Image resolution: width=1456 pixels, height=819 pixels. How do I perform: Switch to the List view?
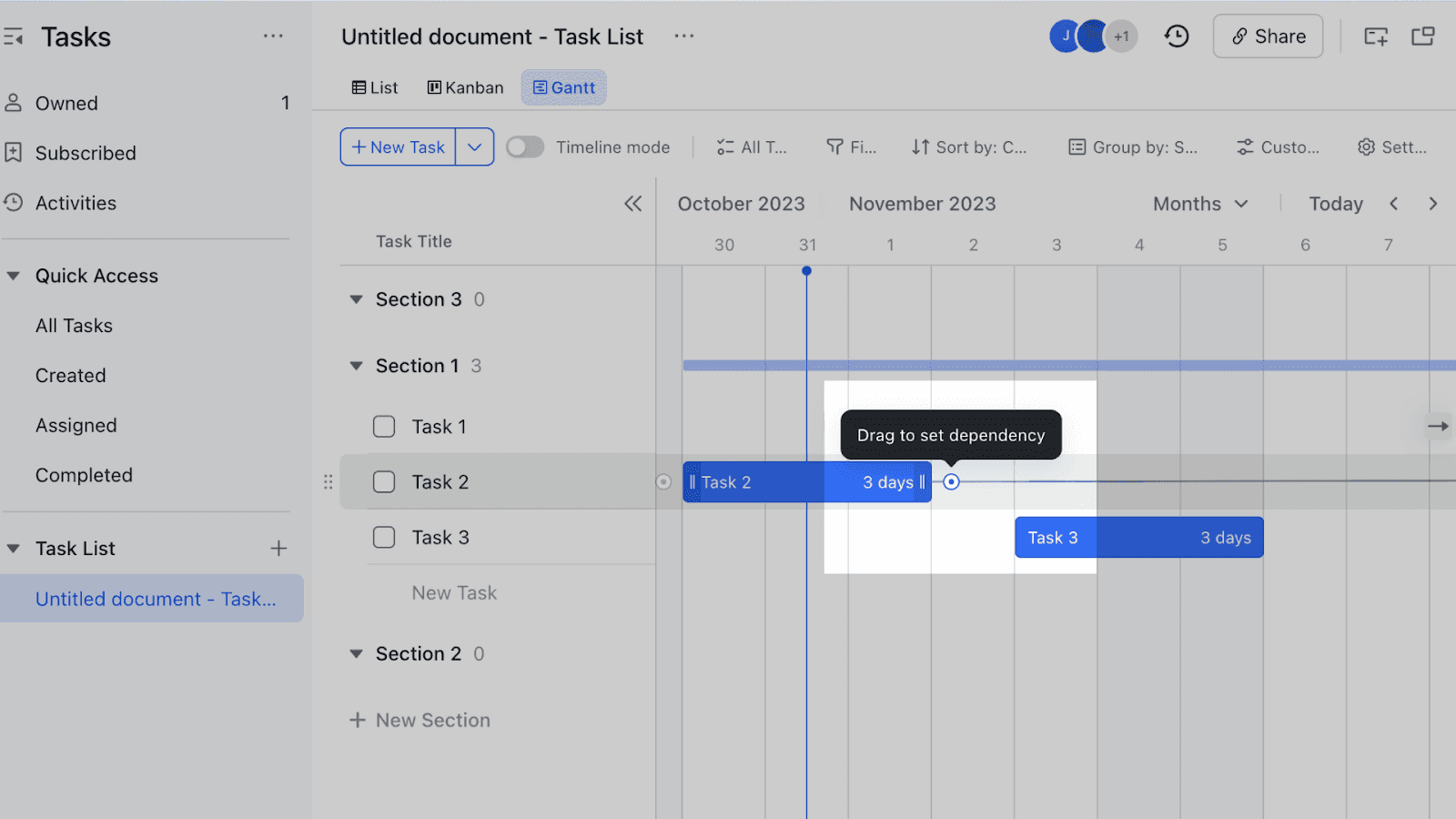[373, 86]
